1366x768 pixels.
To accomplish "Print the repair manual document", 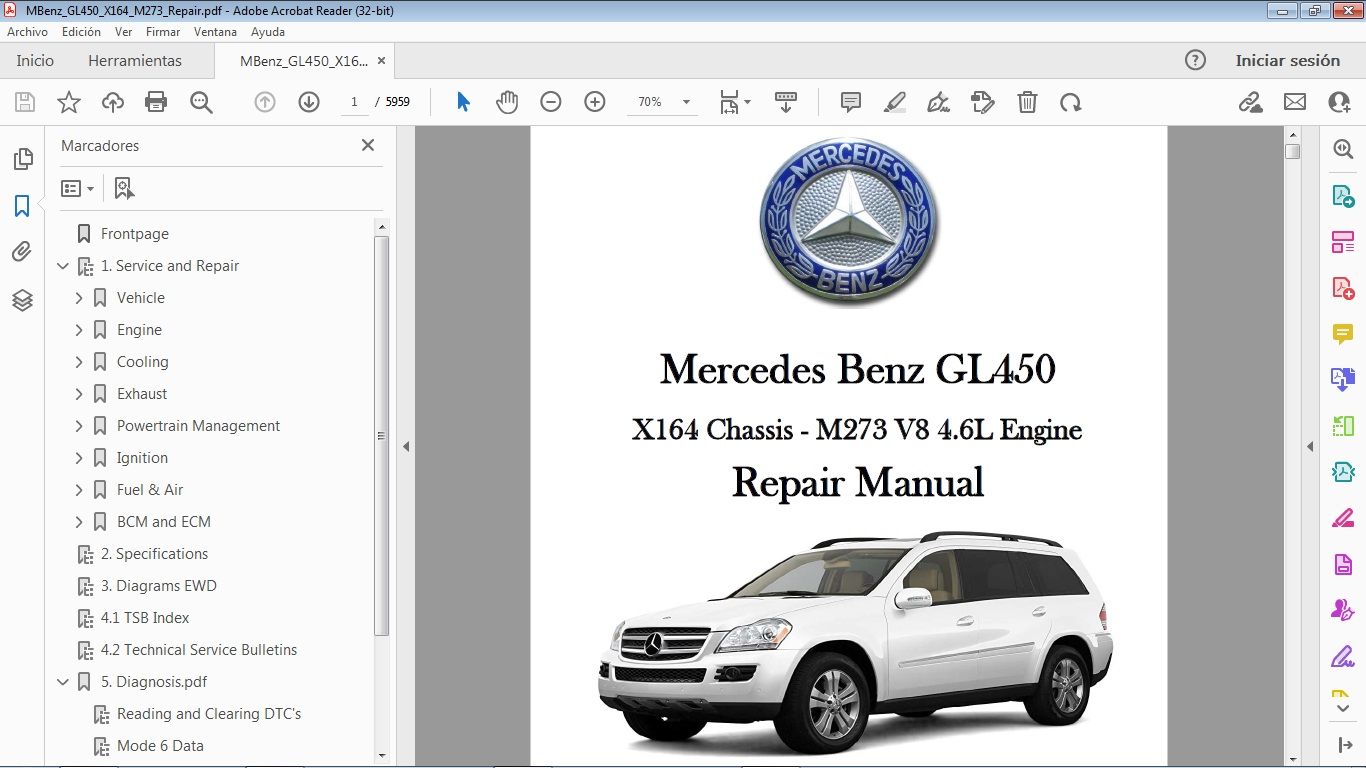I will point(156,101).
